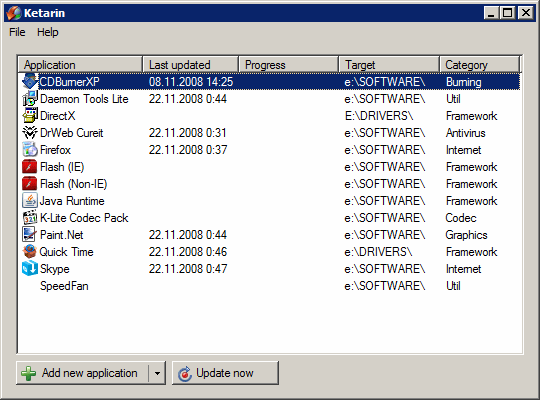
Task: Click Add new application button
Action: [x=82, y=373]
